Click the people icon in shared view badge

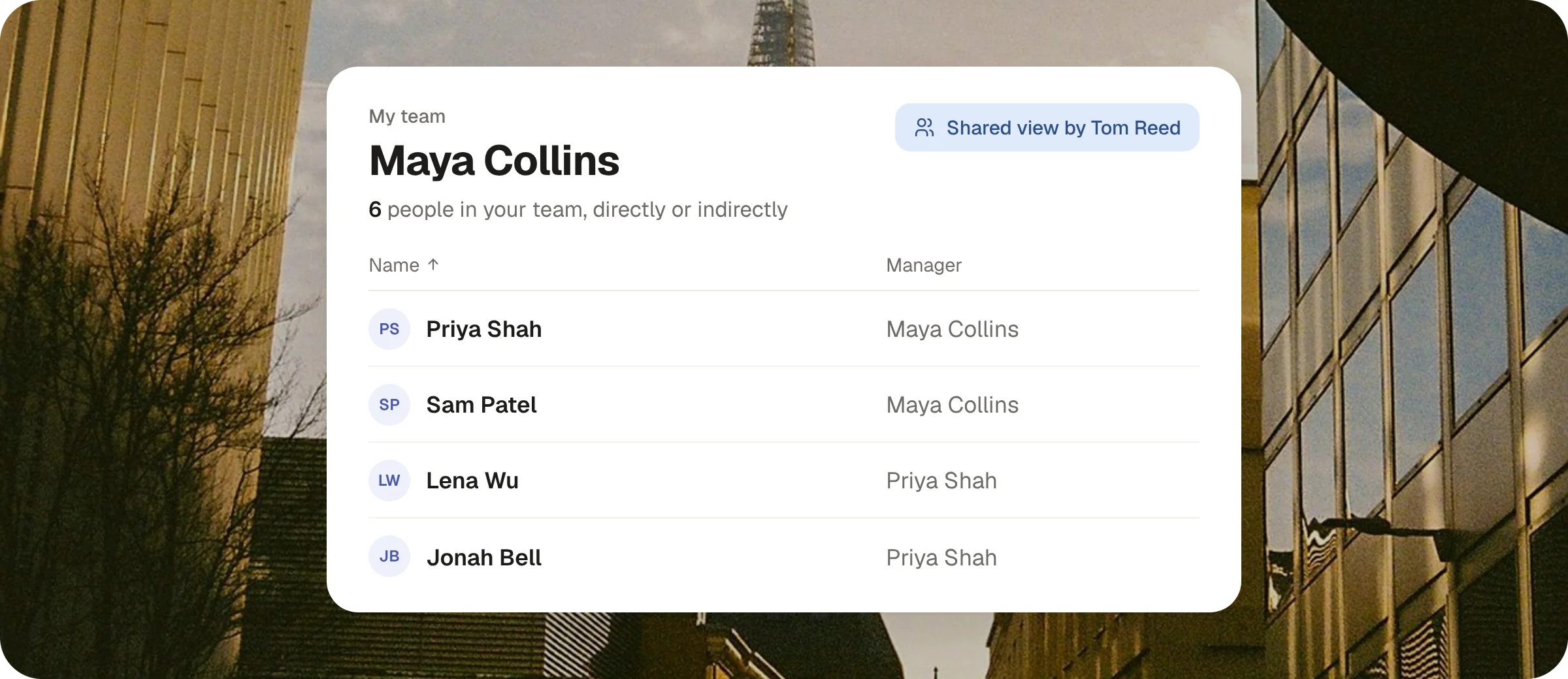(924, 127)
